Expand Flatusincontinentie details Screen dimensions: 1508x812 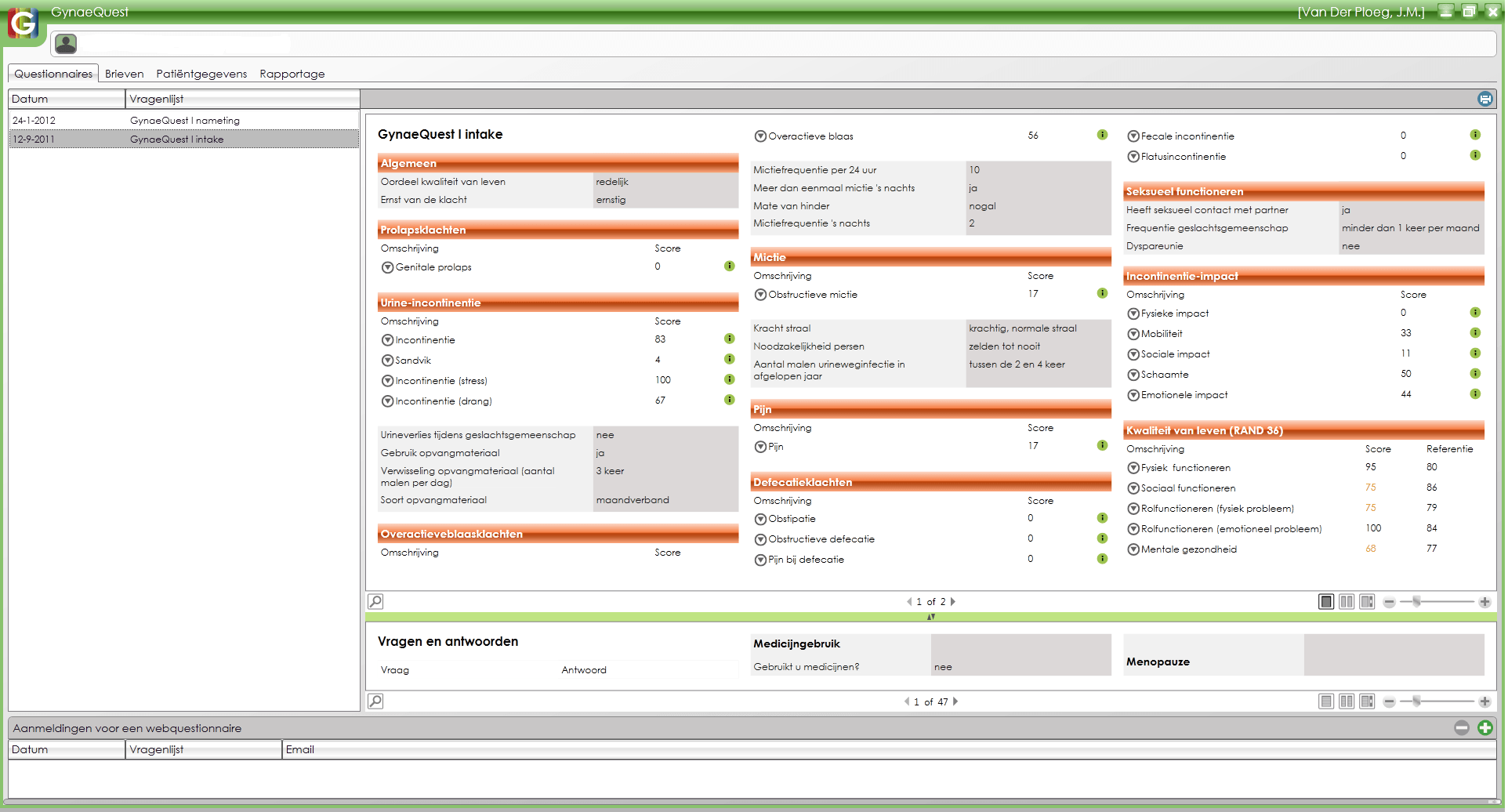[1133, 157]
